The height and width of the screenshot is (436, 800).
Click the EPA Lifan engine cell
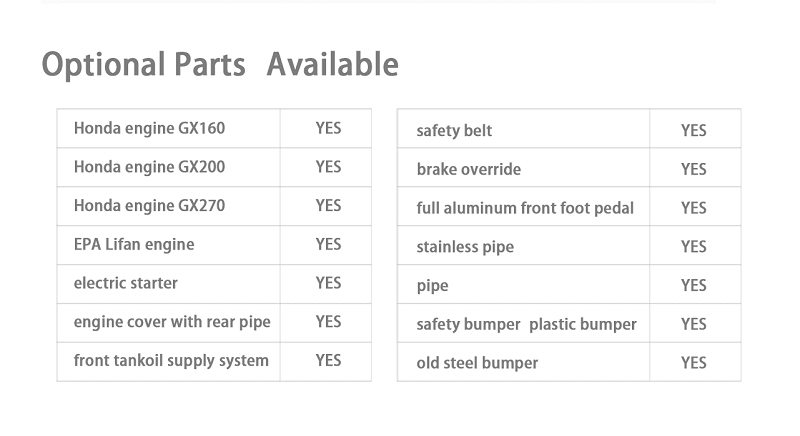pyautogui.click(x=134, y=244)
